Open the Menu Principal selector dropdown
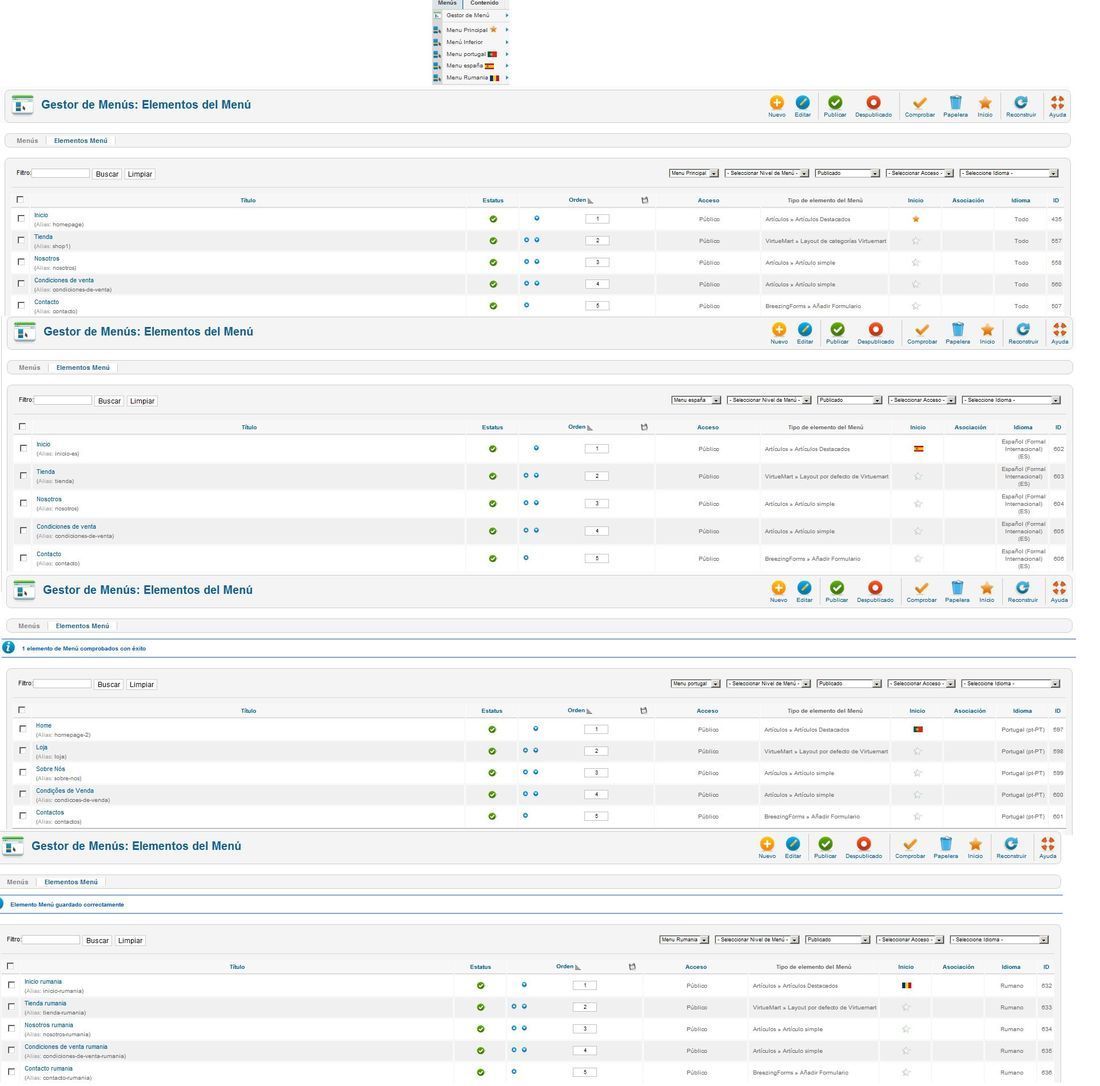The width and height of the screenshot is (1100, 1086). [x=694, y=173]
